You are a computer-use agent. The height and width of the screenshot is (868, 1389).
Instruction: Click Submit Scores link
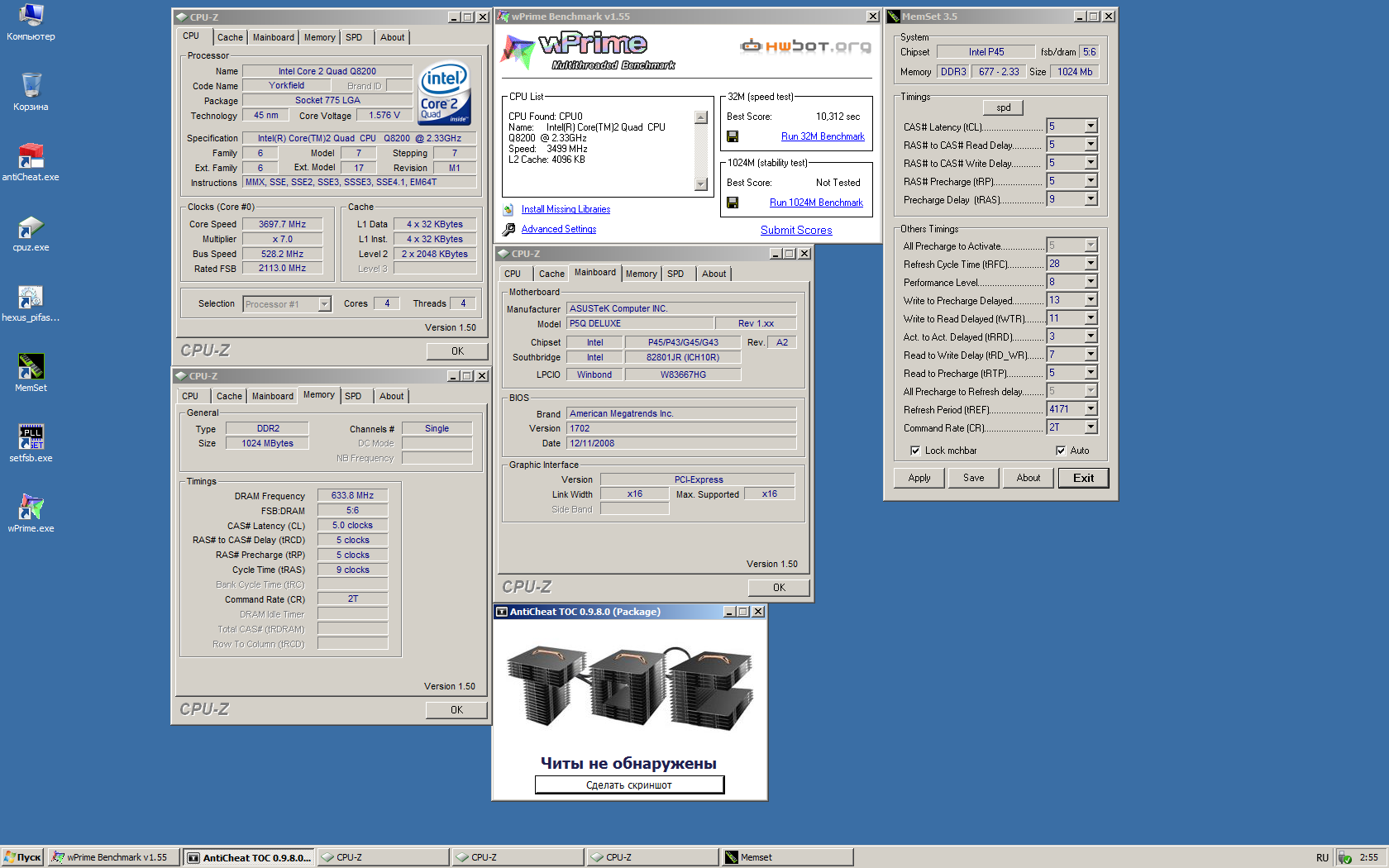(x=796, y=231)
